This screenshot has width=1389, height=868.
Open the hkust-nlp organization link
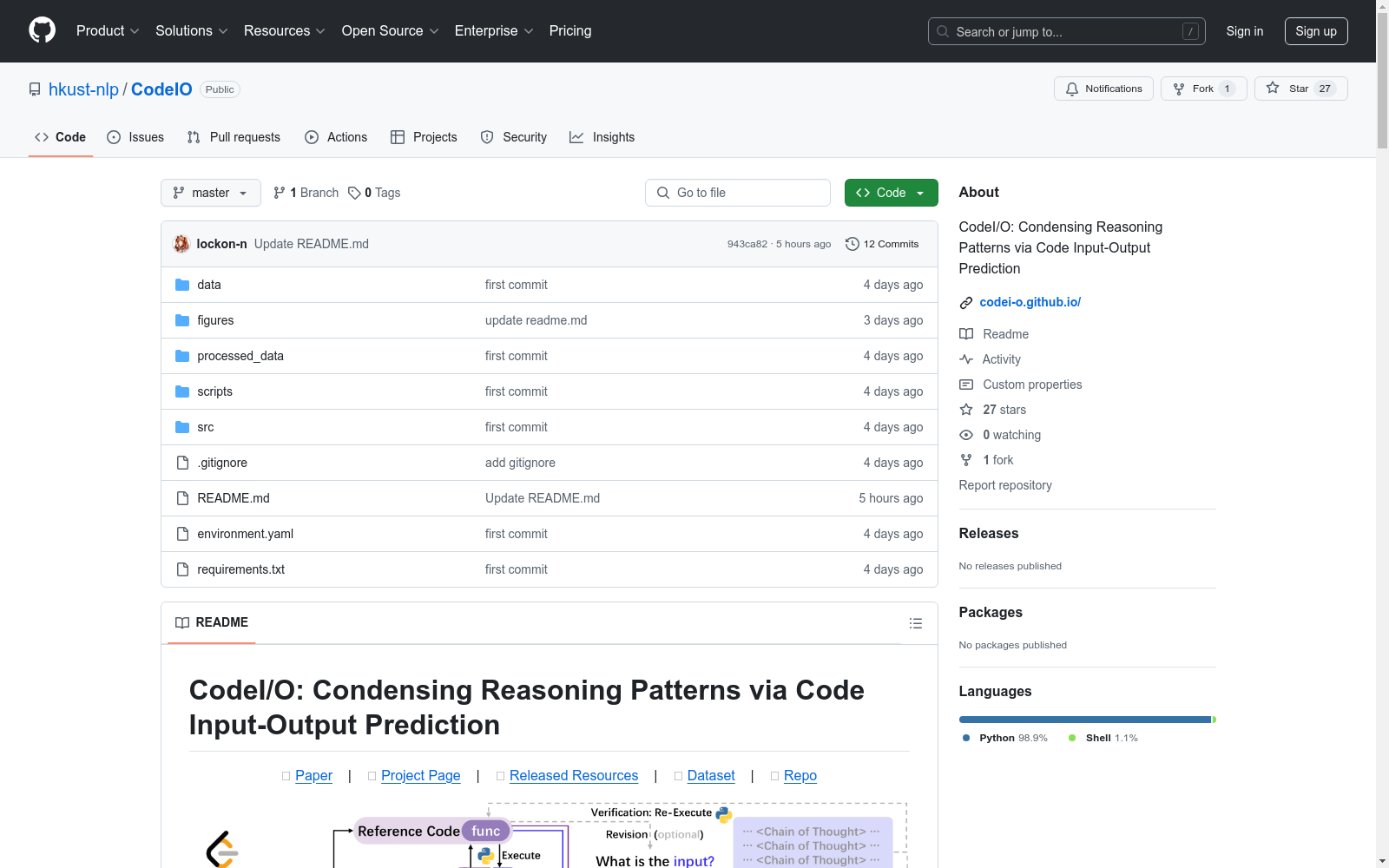[x=83, y=89]
